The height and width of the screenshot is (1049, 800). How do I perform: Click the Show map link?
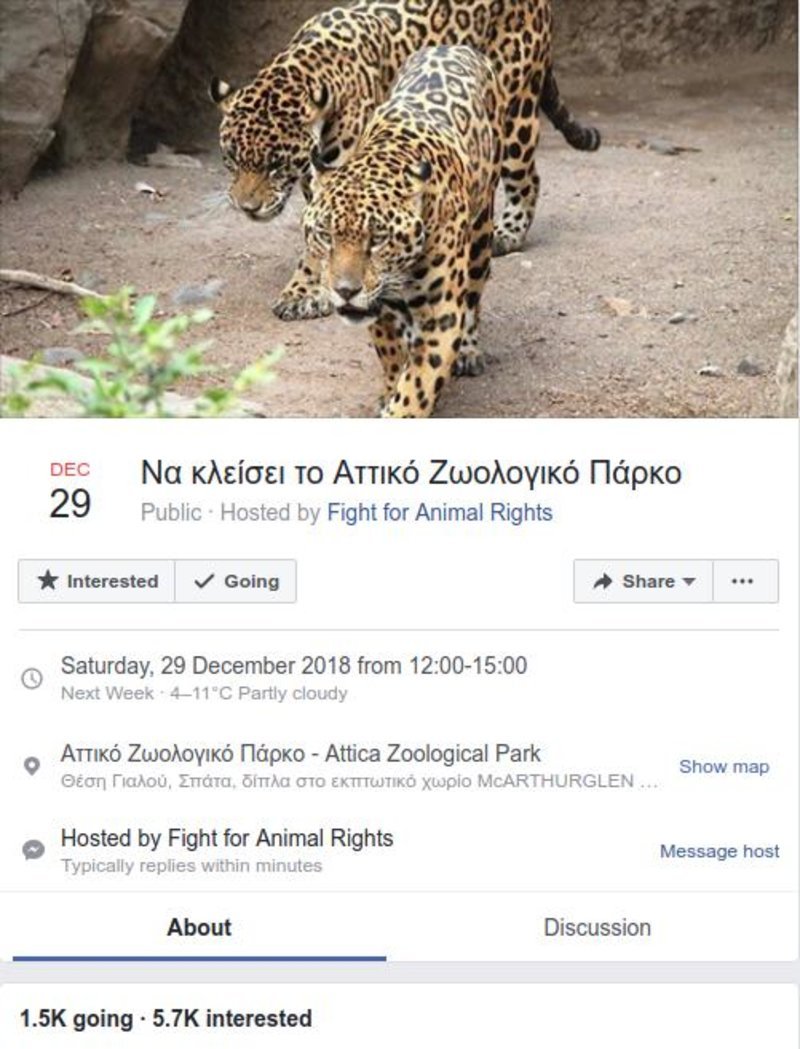click(724, 767)
